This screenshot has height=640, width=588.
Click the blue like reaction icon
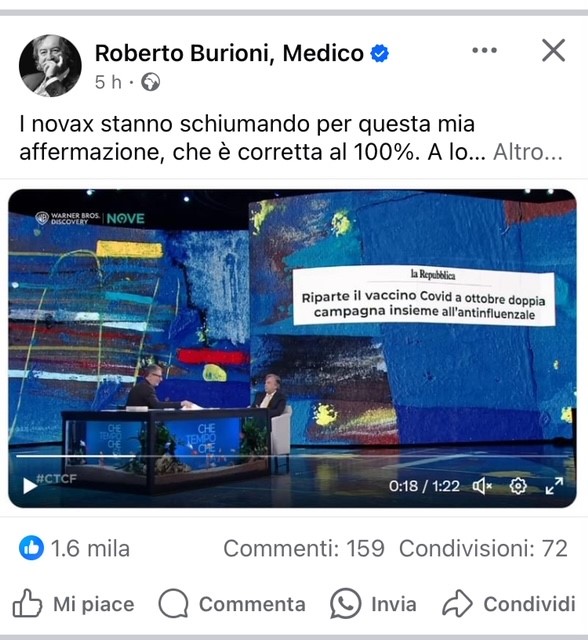(x=31, y=548)
